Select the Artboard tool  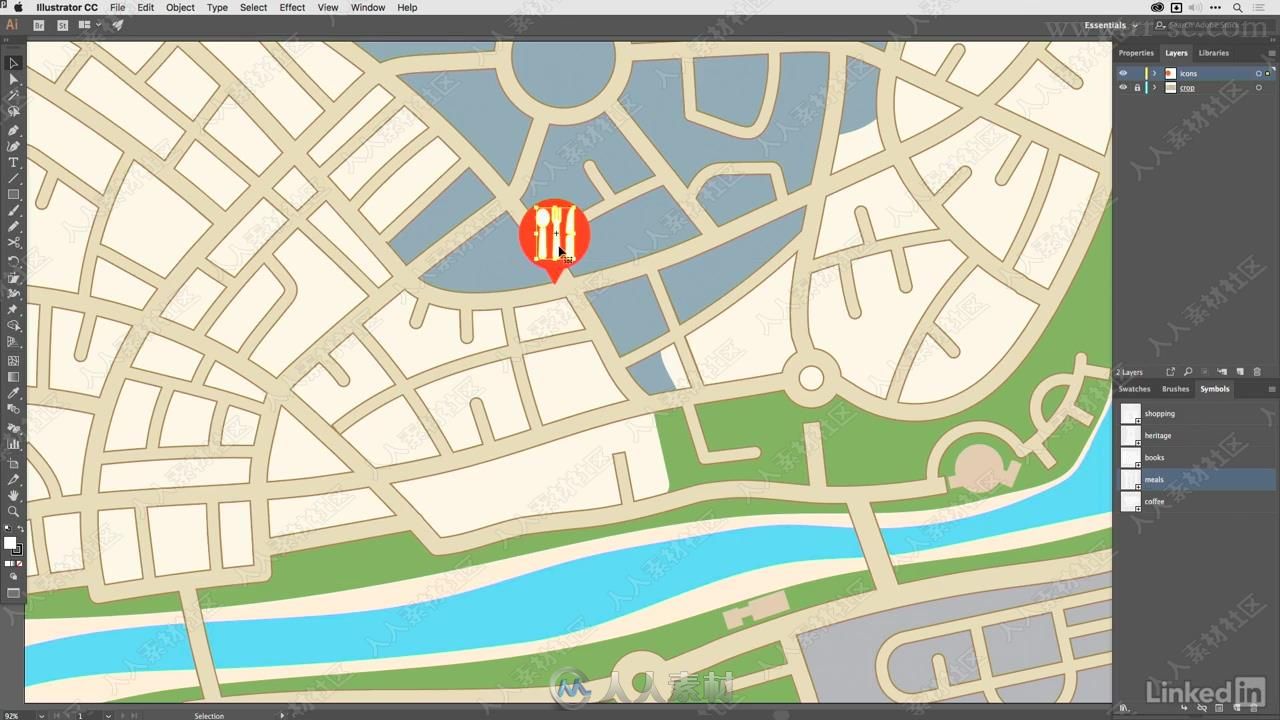[13, 464]
